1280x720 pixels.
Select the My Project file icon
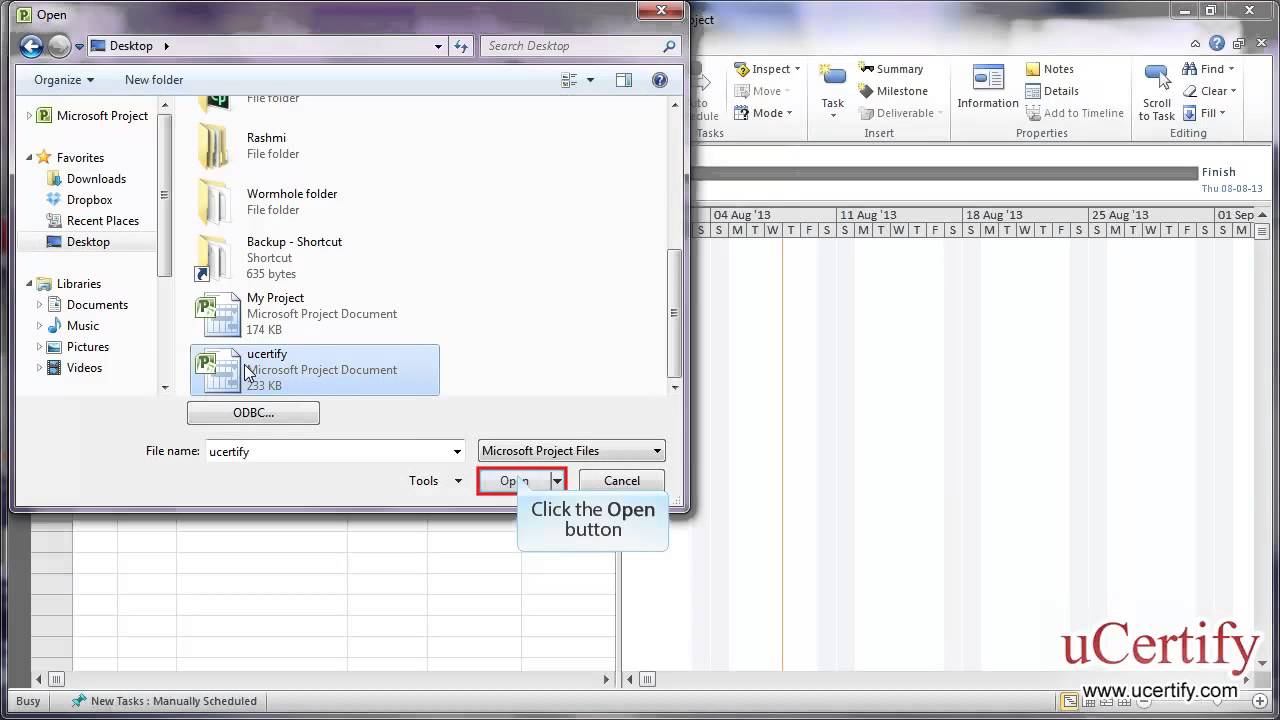[x=217, y=314]
